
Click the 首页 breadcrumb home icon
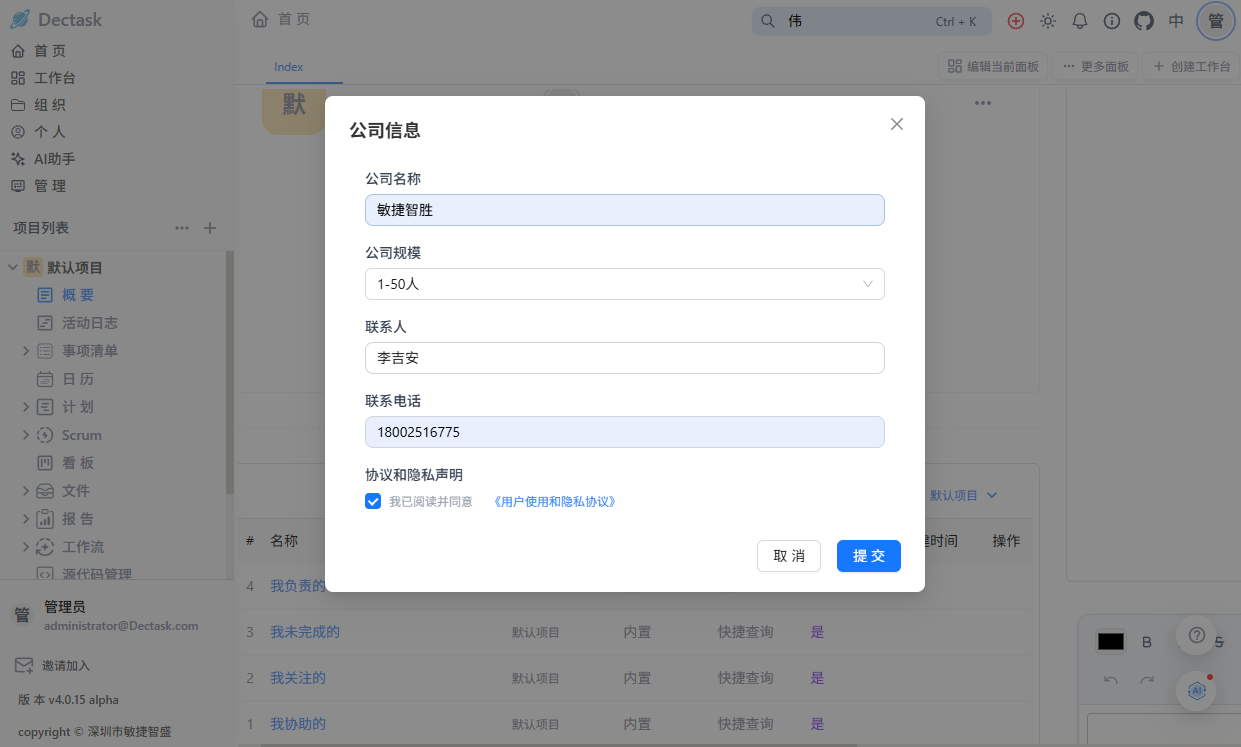[x=260, y=19]
